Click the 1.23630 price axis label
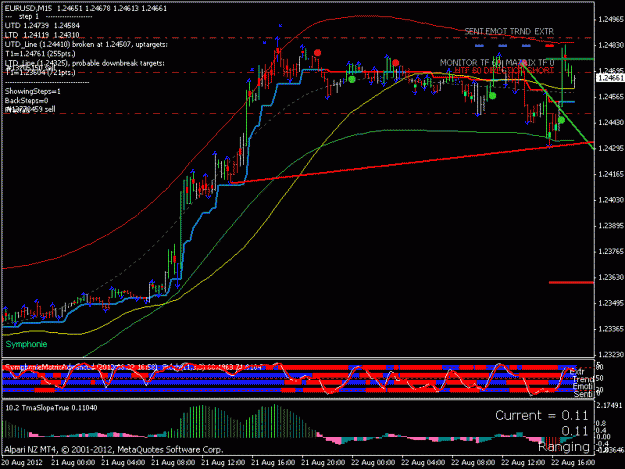625x469 pixels. click(x=611, y=277)
